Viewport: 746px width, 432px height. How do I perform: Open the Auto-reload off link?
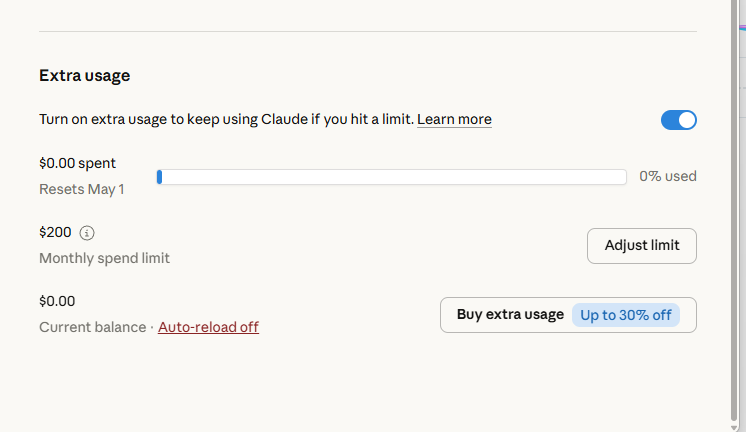[208, 327]
